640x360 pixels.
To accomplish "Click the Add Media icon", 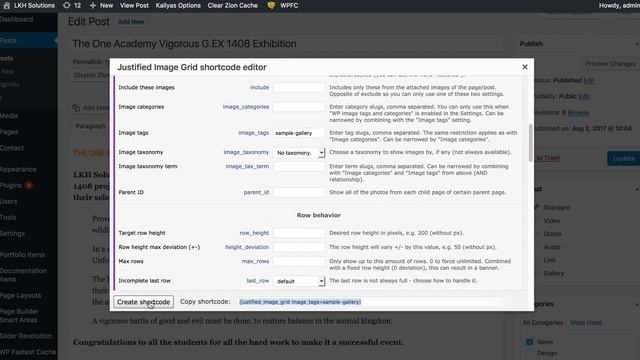I will [x=76, y=108].
